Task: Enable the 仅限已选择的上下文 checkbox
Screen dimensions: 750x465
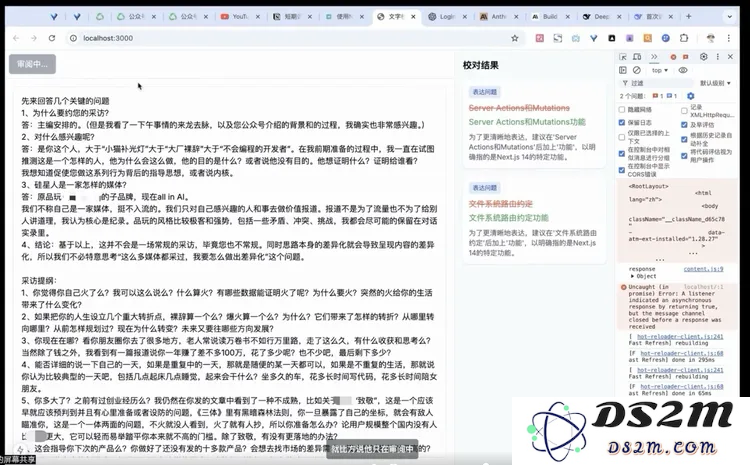Action: pos(622,137)
